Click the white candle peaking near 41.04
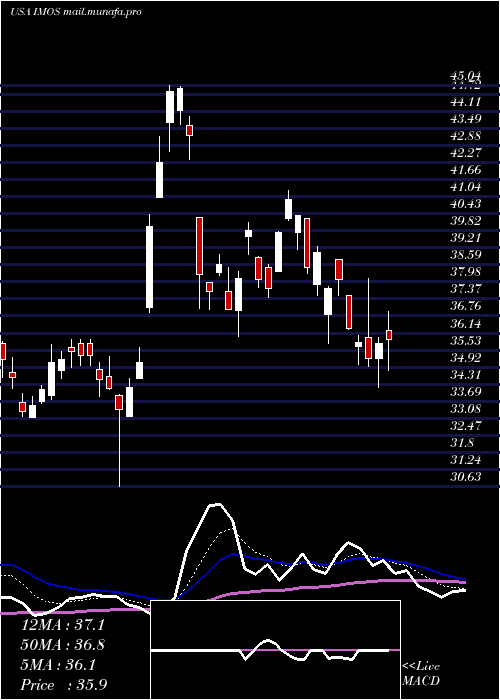This screenshot has width=500, height=700. point(288,209)
